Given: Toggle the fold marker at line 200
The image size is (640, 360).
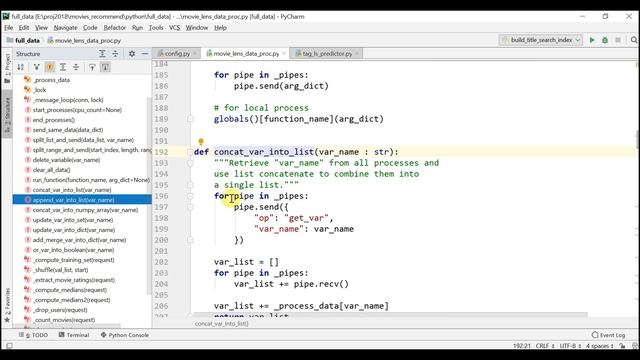Looking at the screenshot, I should tap(190, 240).
